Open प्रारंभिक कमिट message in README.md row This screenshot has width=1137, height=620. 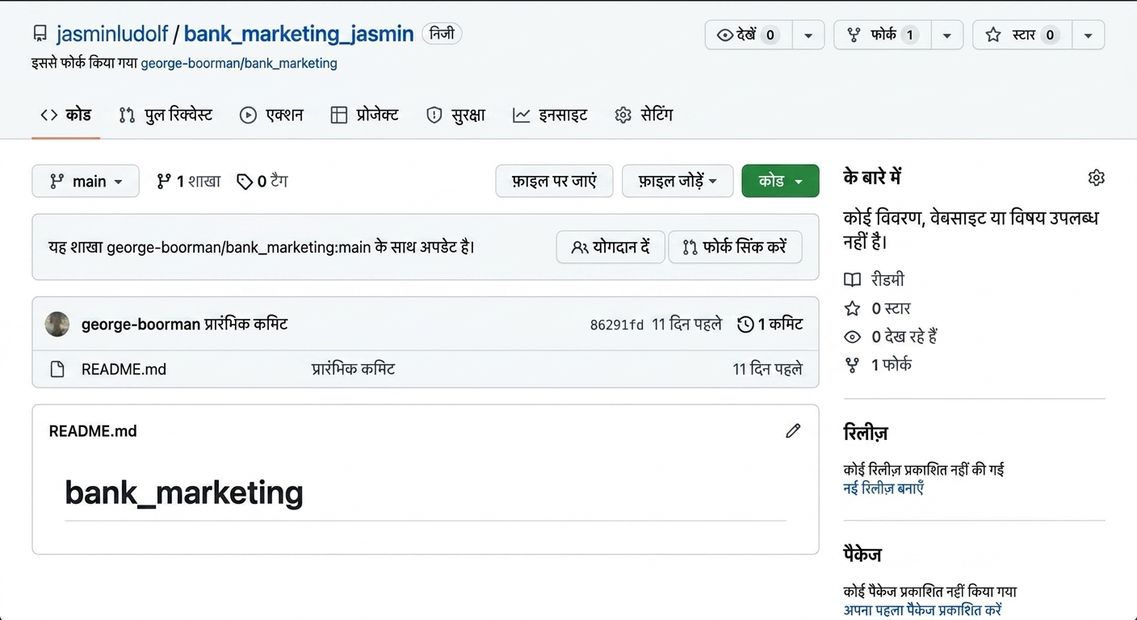pyautogui.click(x=353, y=369)
